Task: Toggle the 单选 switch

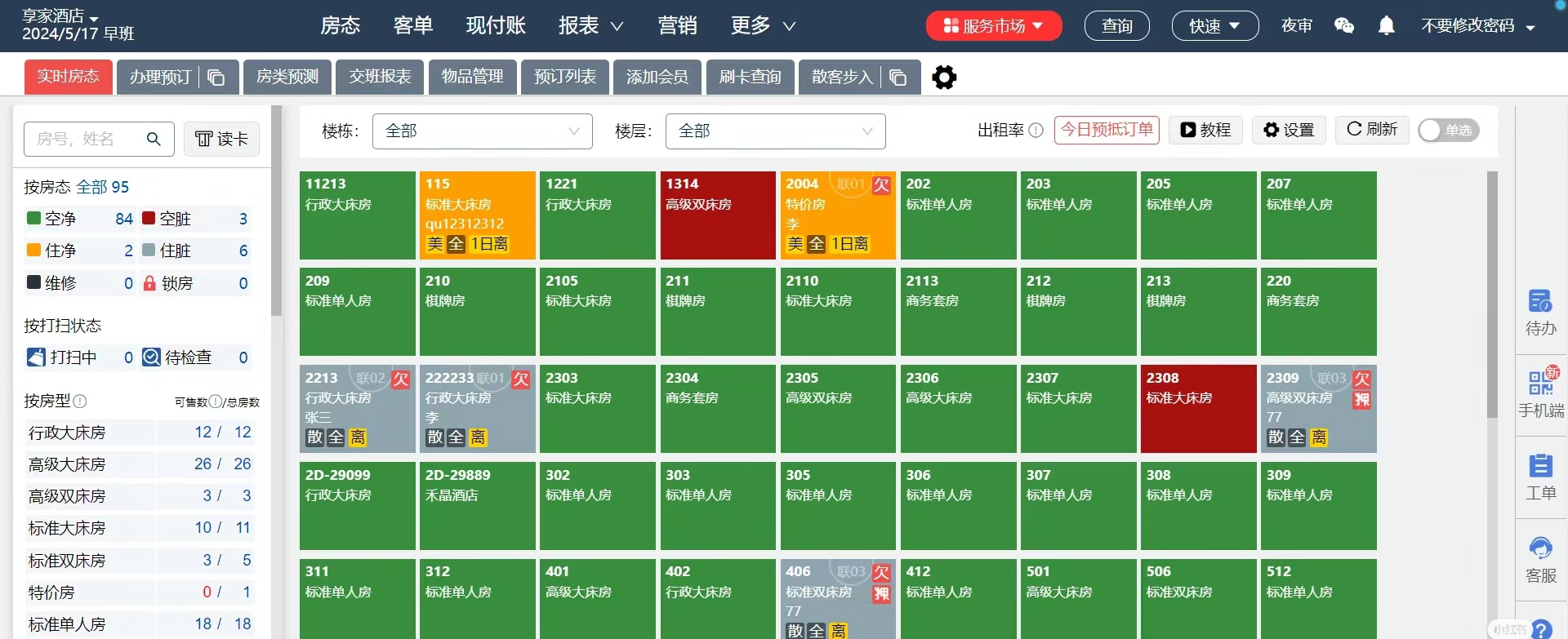Action: pyautogui.click(x=1449, y=131)
